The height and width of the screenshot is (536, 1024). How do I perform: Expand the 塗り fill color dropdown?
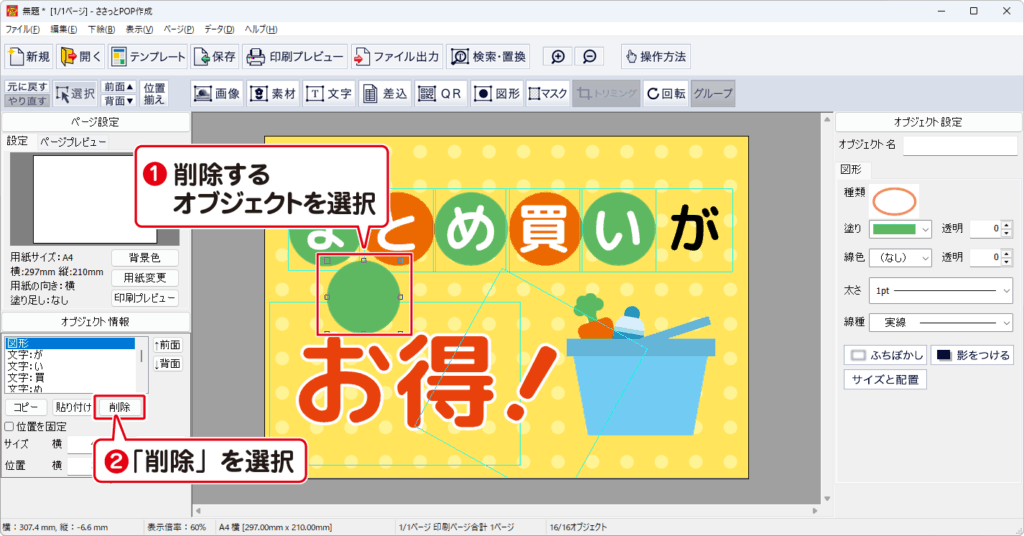point(924,229)
